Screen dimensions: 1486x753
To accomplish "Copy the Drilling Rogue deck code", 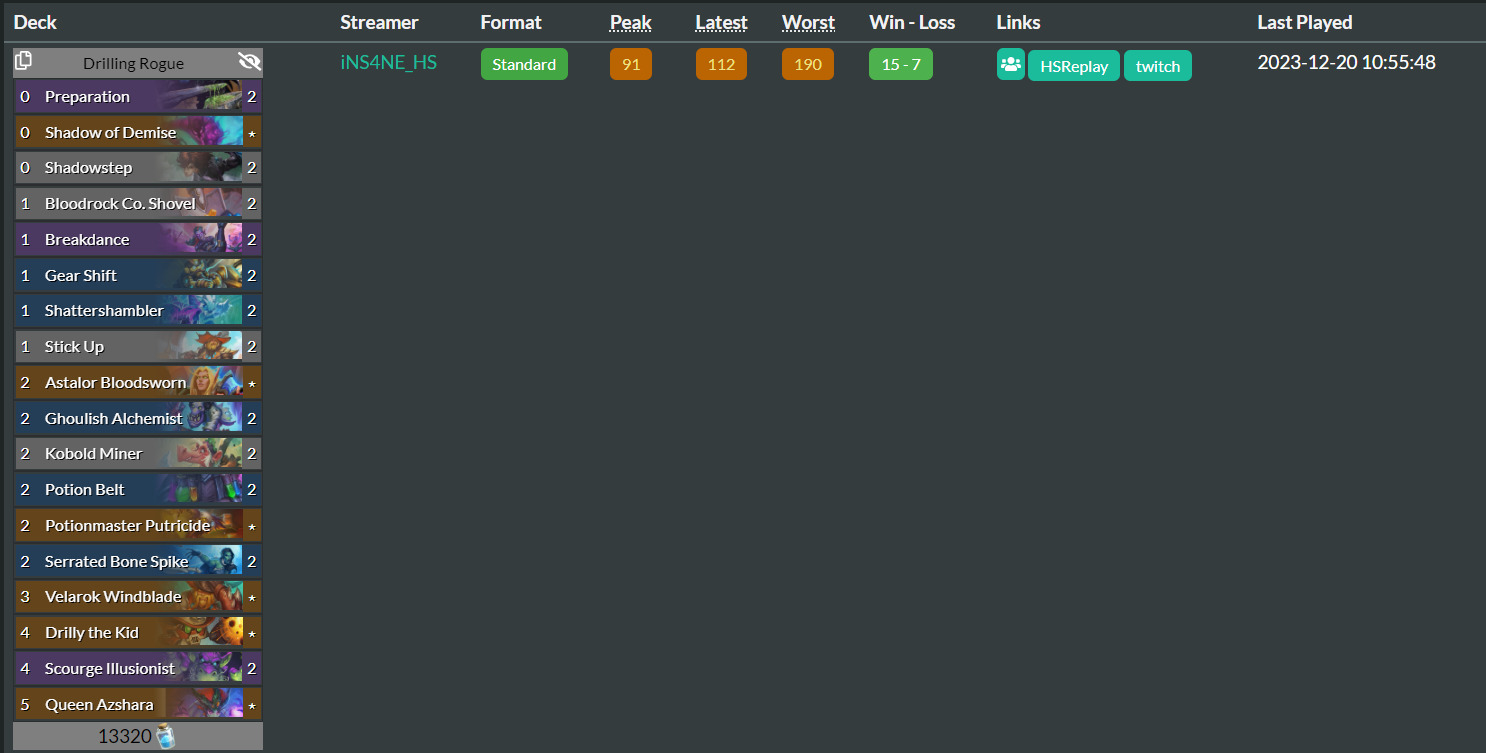I will tap(23, 61).
